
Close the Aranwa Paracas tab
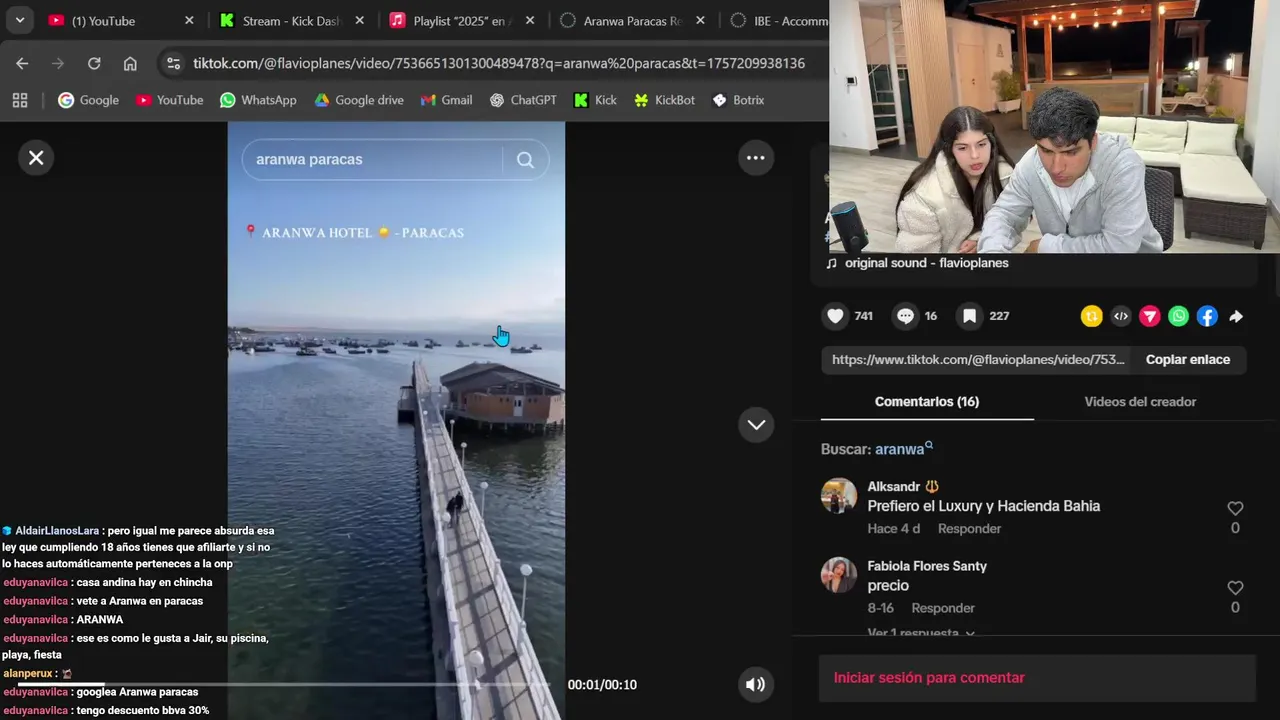pos(700,21)
